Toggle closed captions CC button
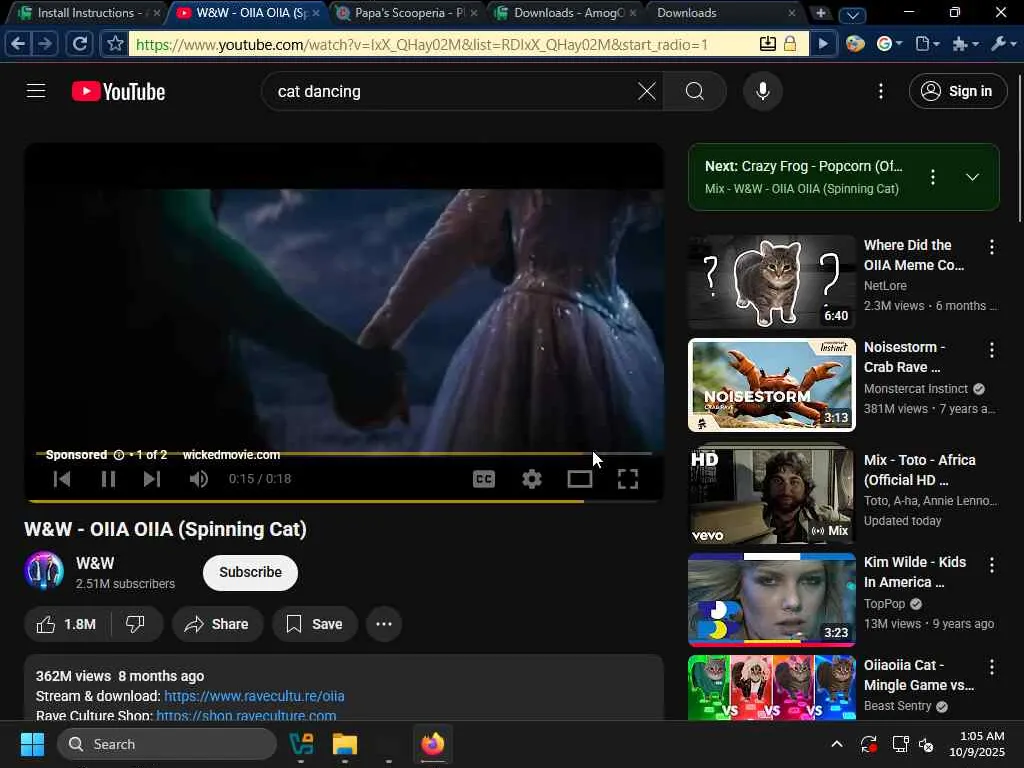Screen dimensions: 1024x768 coord(484,479)
